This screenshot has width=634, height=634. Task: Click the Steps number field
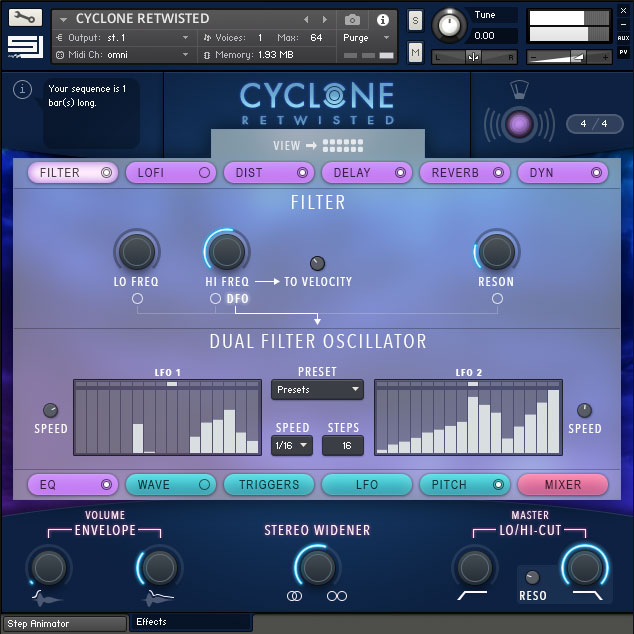click(343, 445)
